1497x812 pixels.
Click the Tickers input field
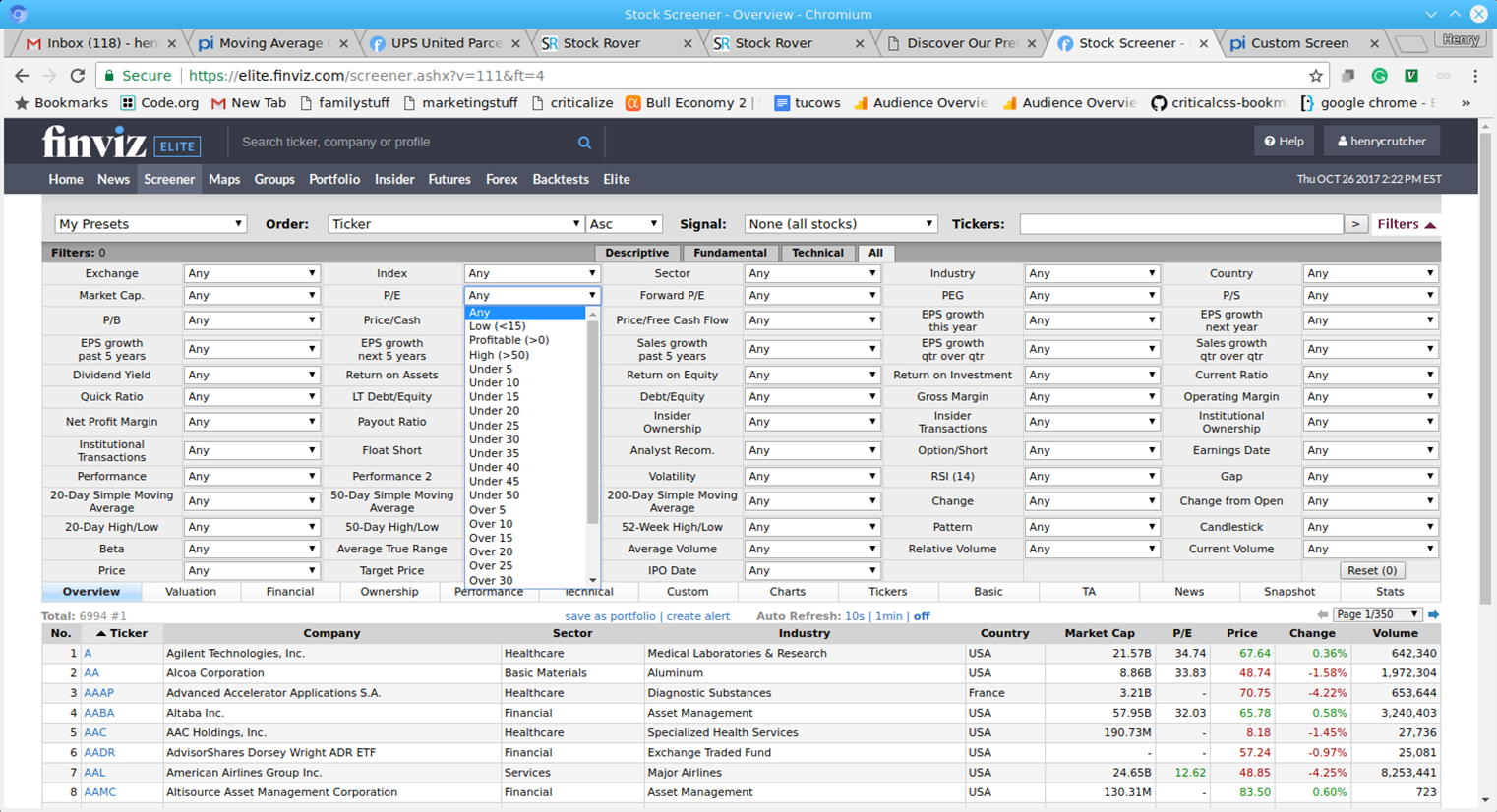1181,224
